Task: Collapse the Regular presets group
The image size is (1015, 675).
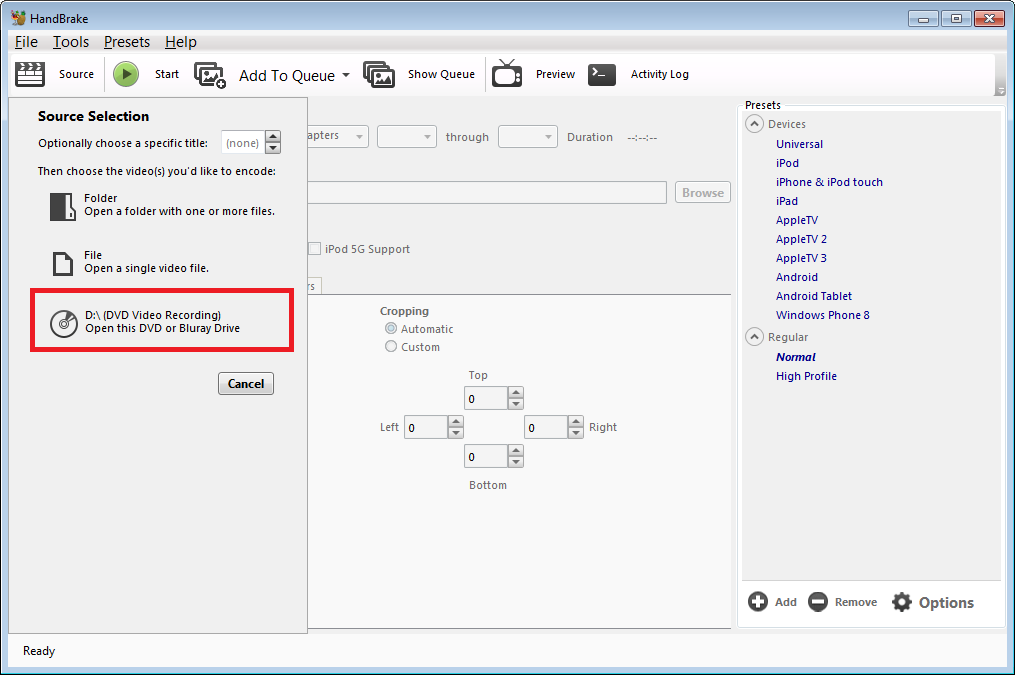Action: (754, 337)
